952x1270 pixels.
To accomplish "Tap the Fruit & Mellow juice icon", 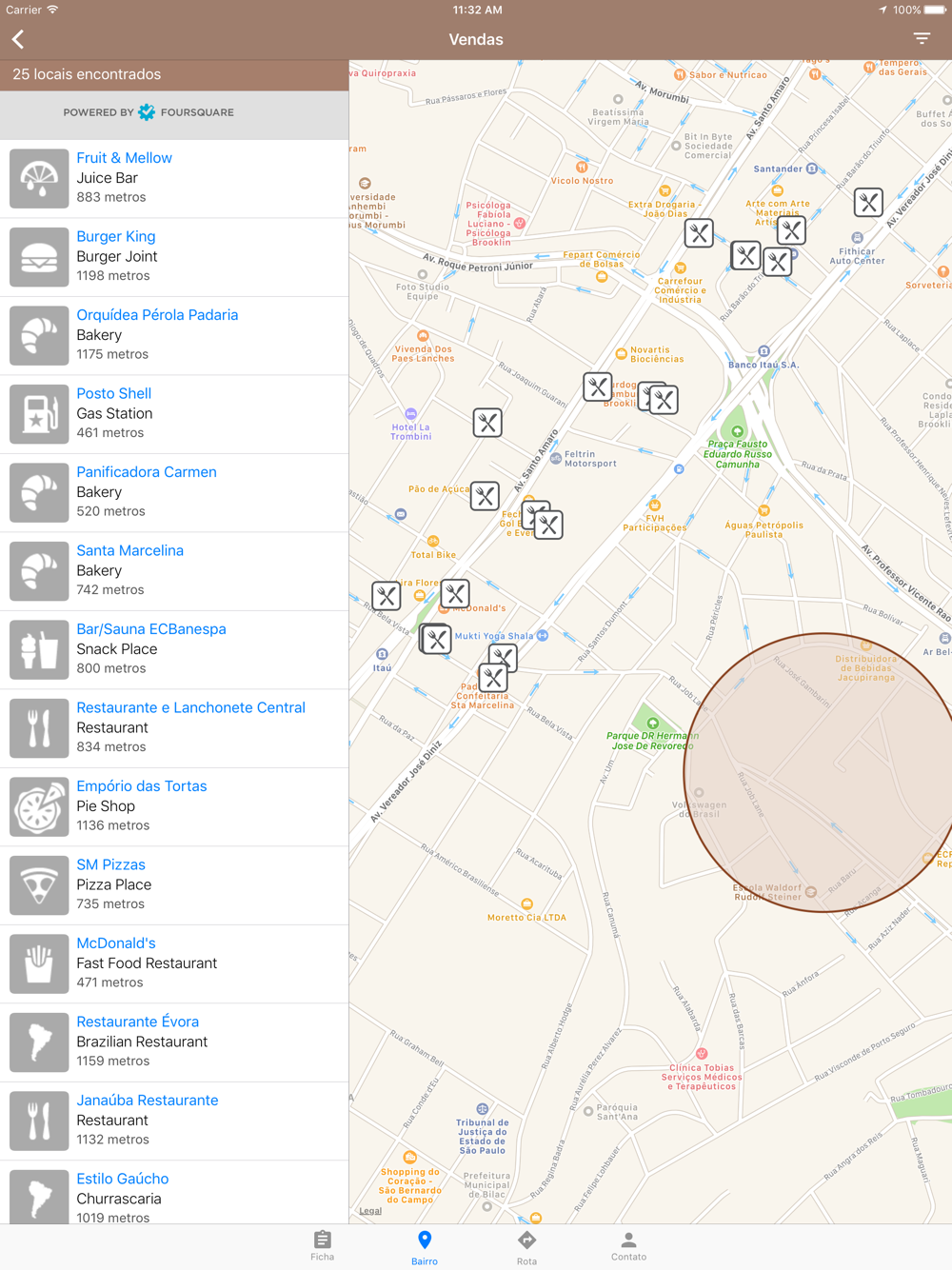I will click(x=39, y=178).
